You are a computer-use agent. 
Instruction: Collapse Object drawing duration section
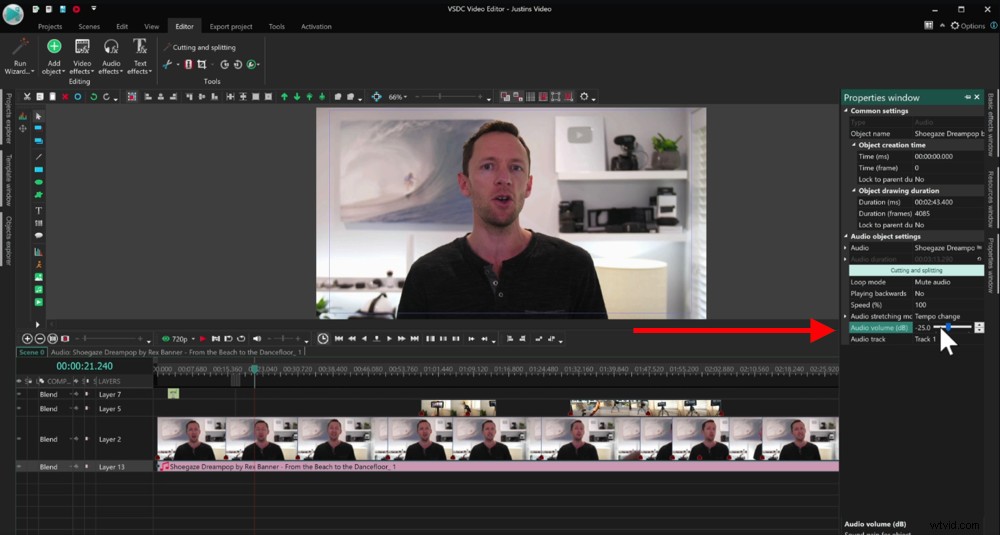854,191
